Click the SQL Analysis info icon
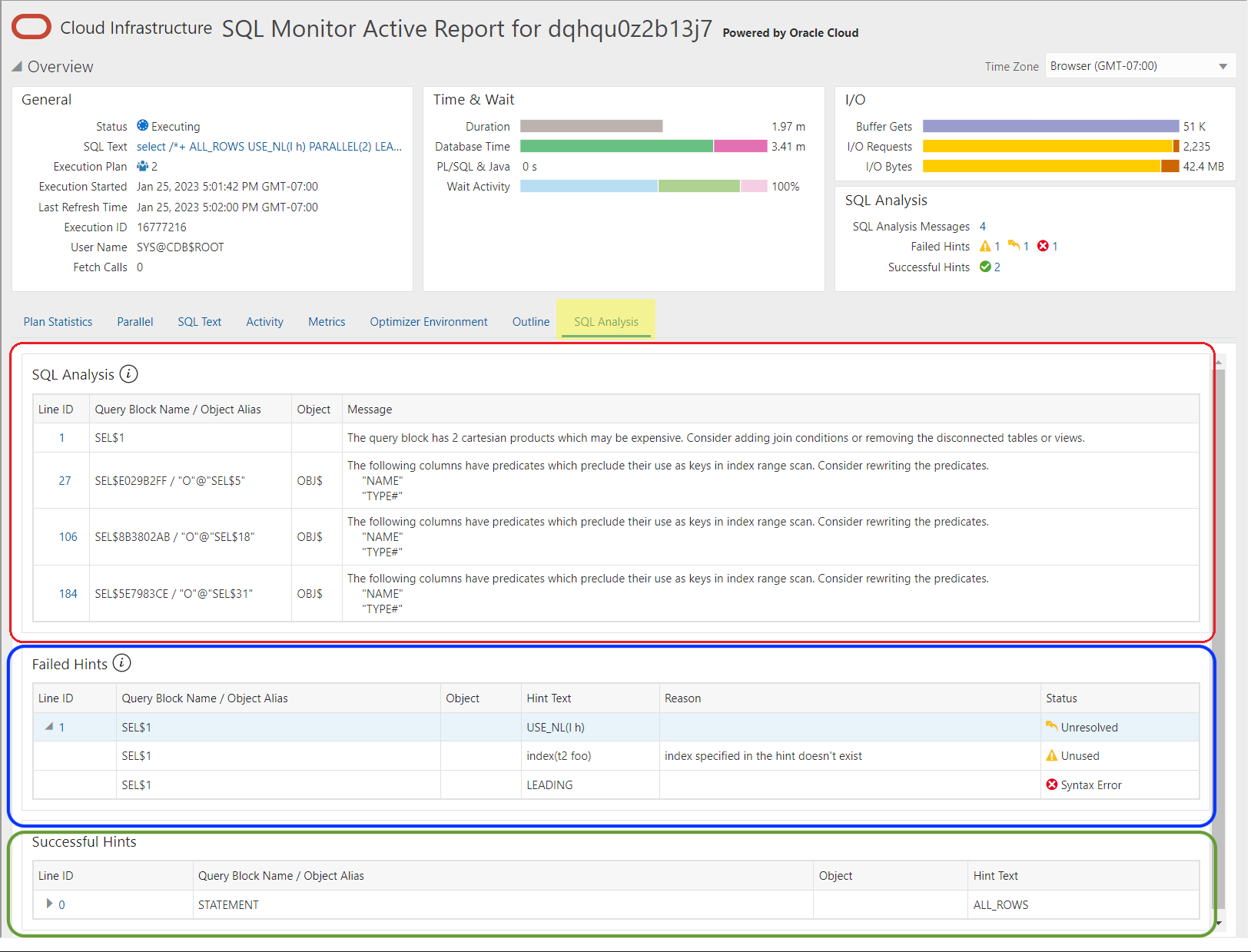 [x=129, y=374]
